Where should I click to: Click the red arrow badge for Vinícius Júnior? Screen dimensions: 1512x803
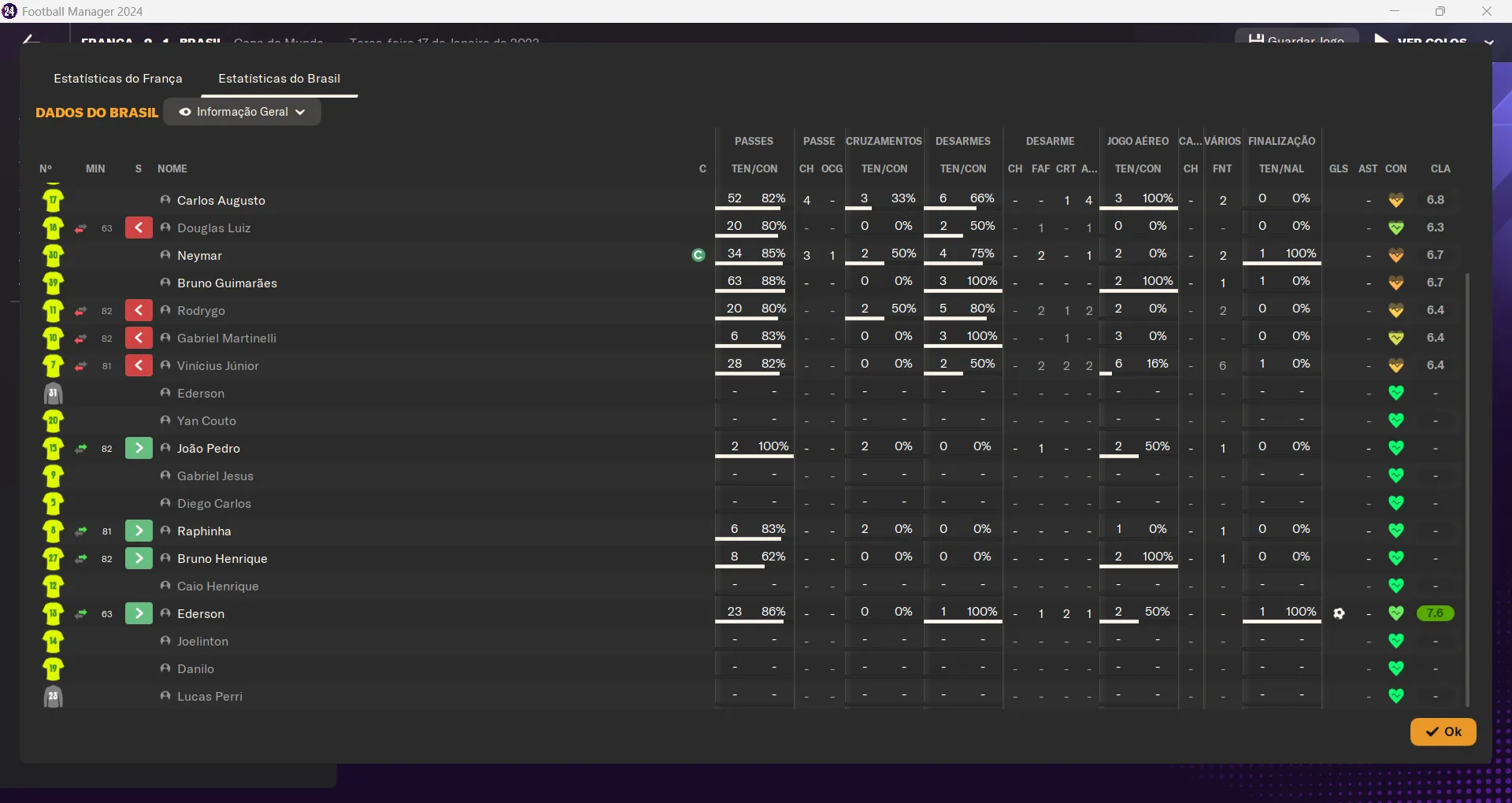pos(139,366)
